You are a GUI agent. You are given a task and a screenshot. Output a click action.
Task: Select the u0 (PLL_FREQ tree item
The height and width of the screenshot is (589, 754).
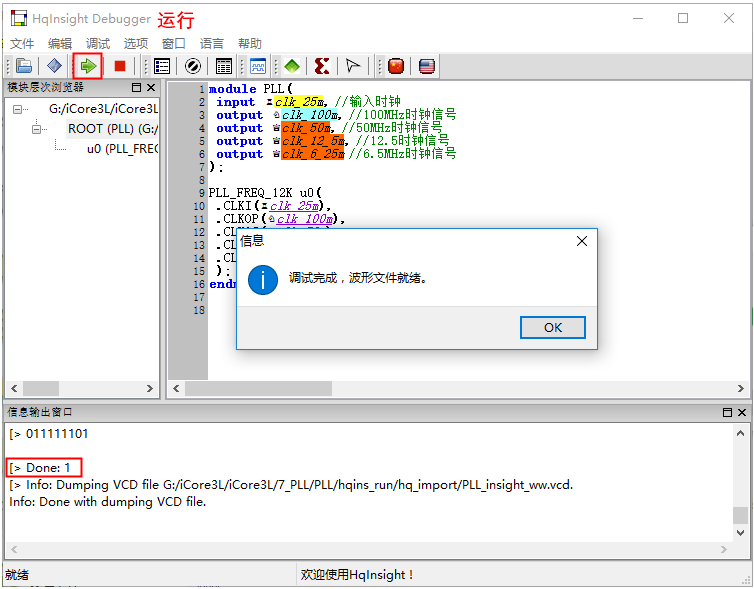coord(121,149)
